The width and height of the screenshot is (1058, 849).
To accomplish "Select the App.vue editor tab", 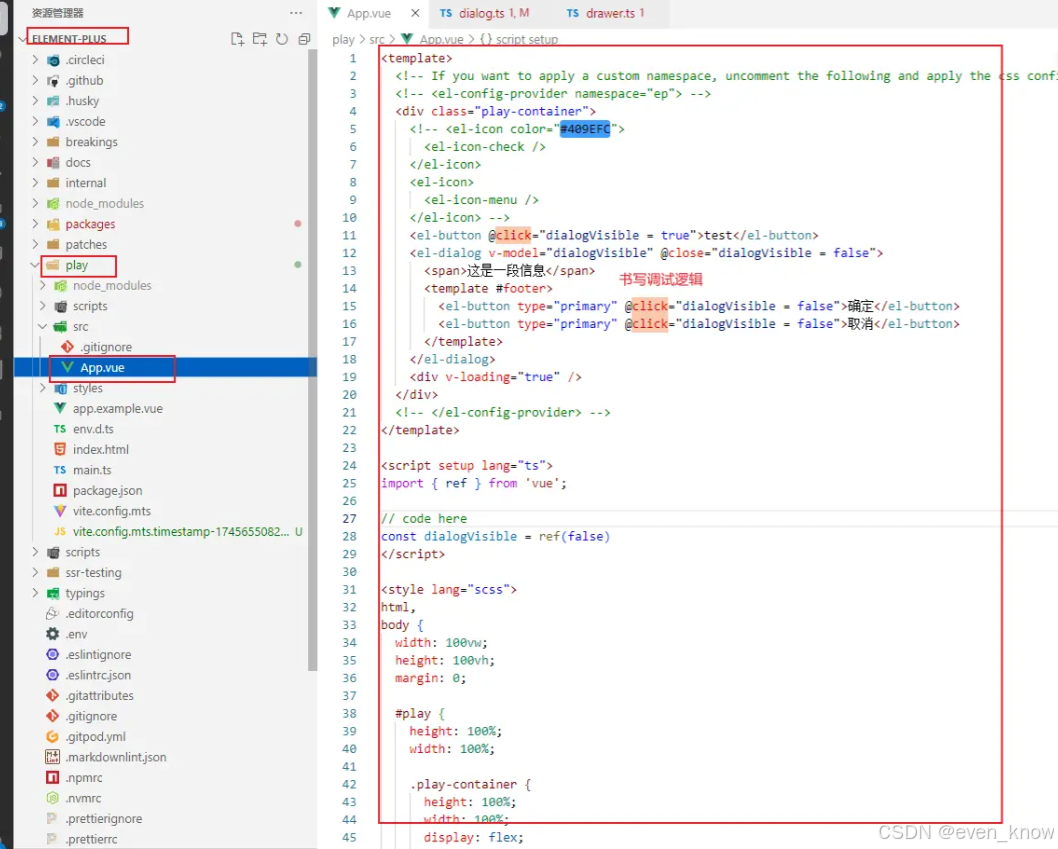I will coord(368,13).
